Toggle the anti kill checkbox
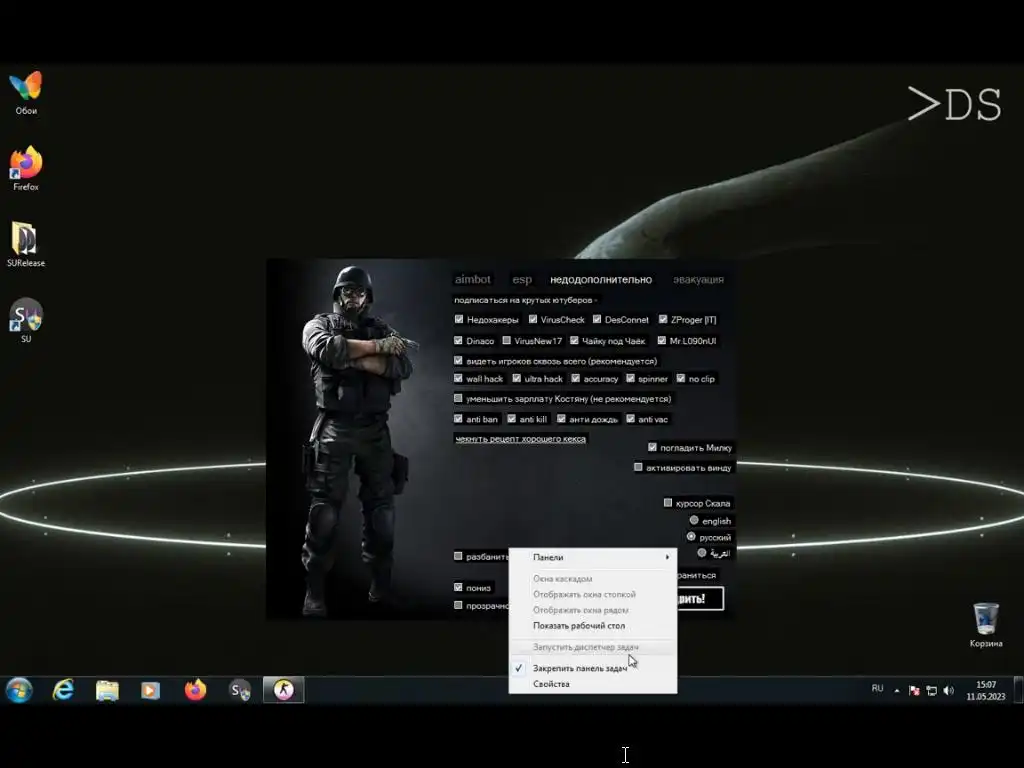 [x=511, y=419]
